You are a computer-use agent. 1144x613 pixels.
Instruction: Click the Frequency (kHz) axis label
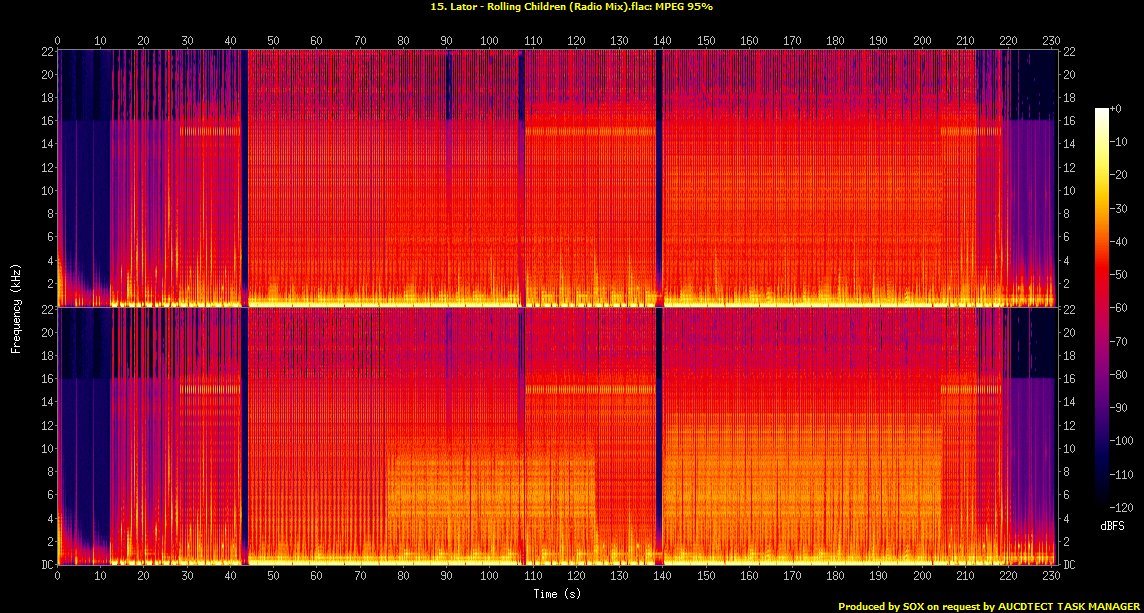coord(16,306)
